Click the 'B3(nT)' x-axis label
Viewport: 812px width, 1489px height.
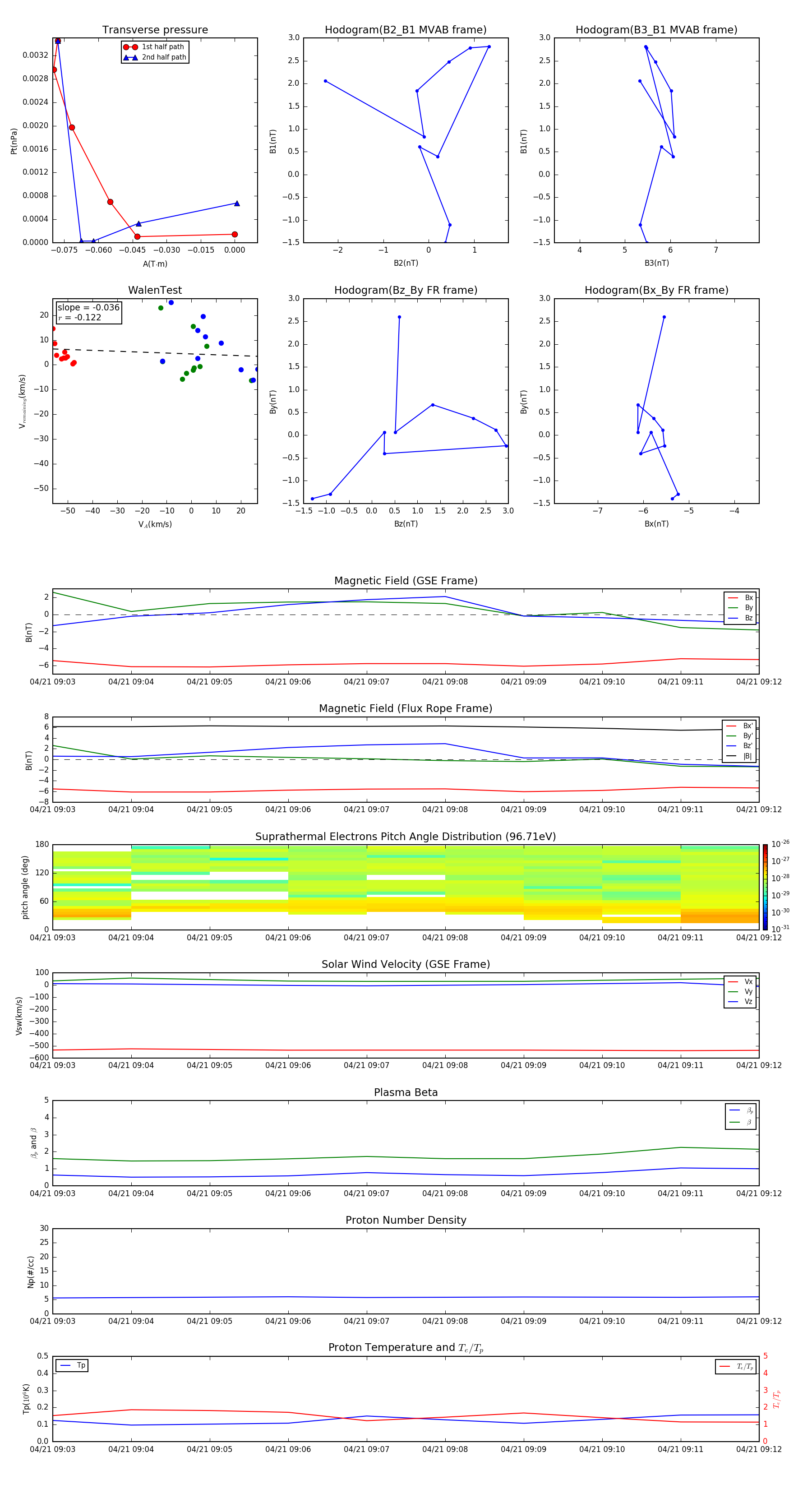click(x=656, y=263)
